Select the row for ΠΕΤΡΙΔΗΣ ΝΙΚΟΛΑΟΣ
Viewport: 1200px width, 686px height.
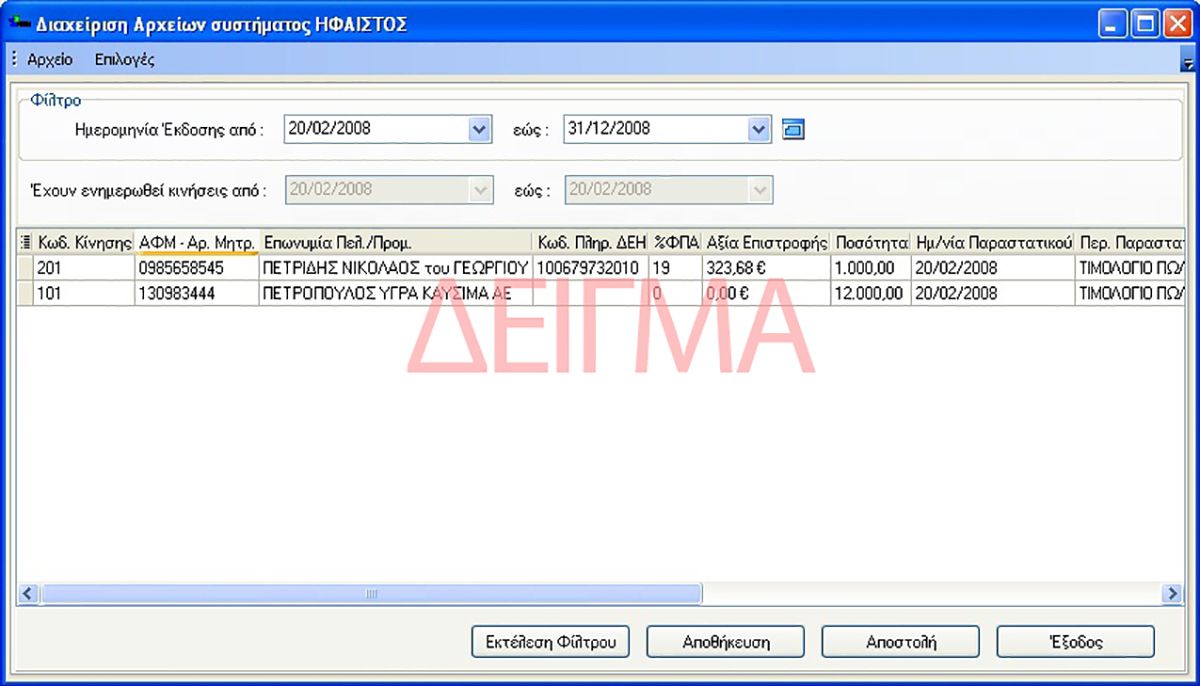point(394,268)
